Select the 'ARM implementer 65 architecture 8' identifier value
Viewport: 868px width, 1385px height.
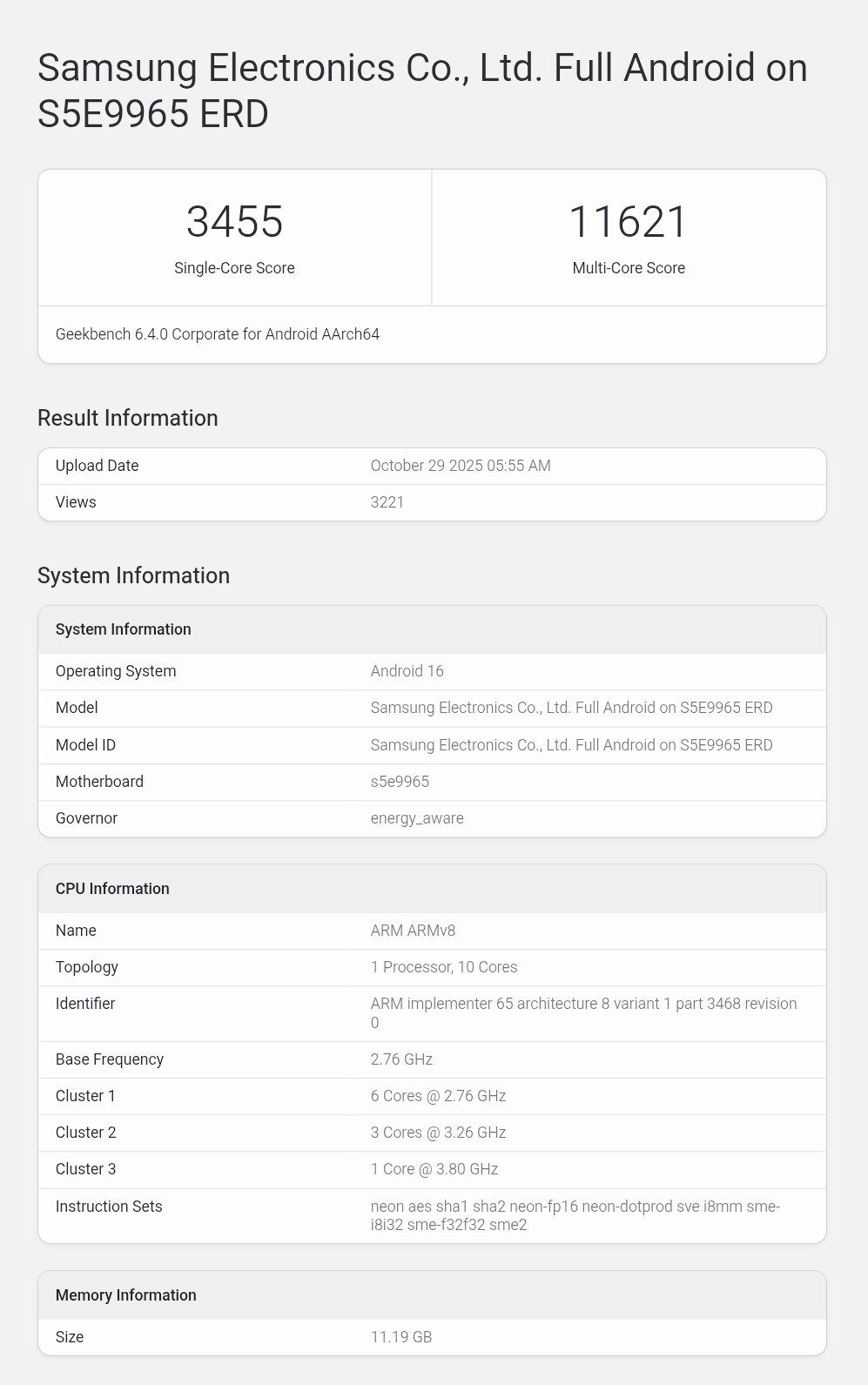584,1013
